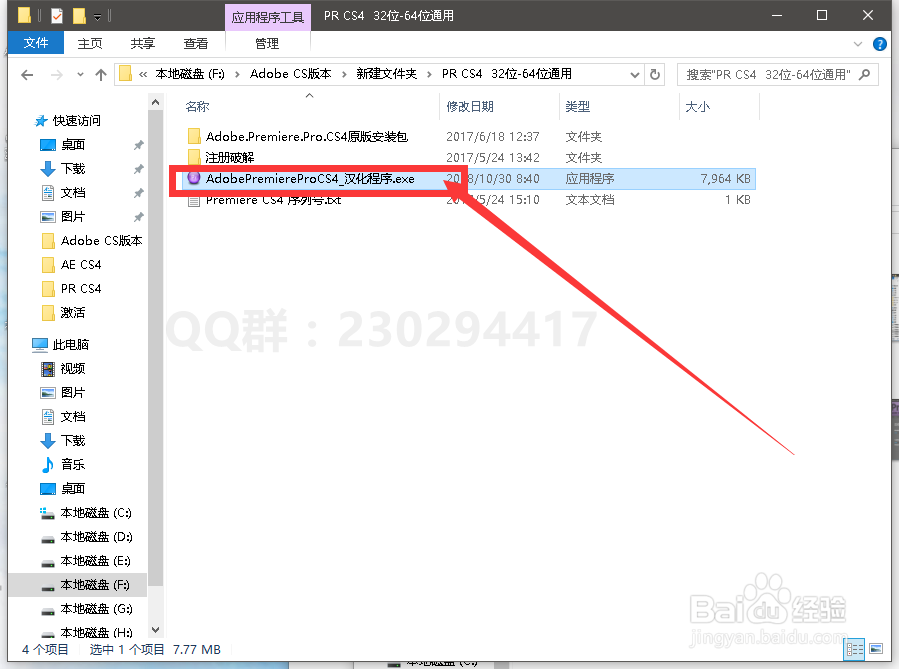Open pinned 桌面 under quick access
This screenshot has width=899, height=669.
tap(73, 144)
